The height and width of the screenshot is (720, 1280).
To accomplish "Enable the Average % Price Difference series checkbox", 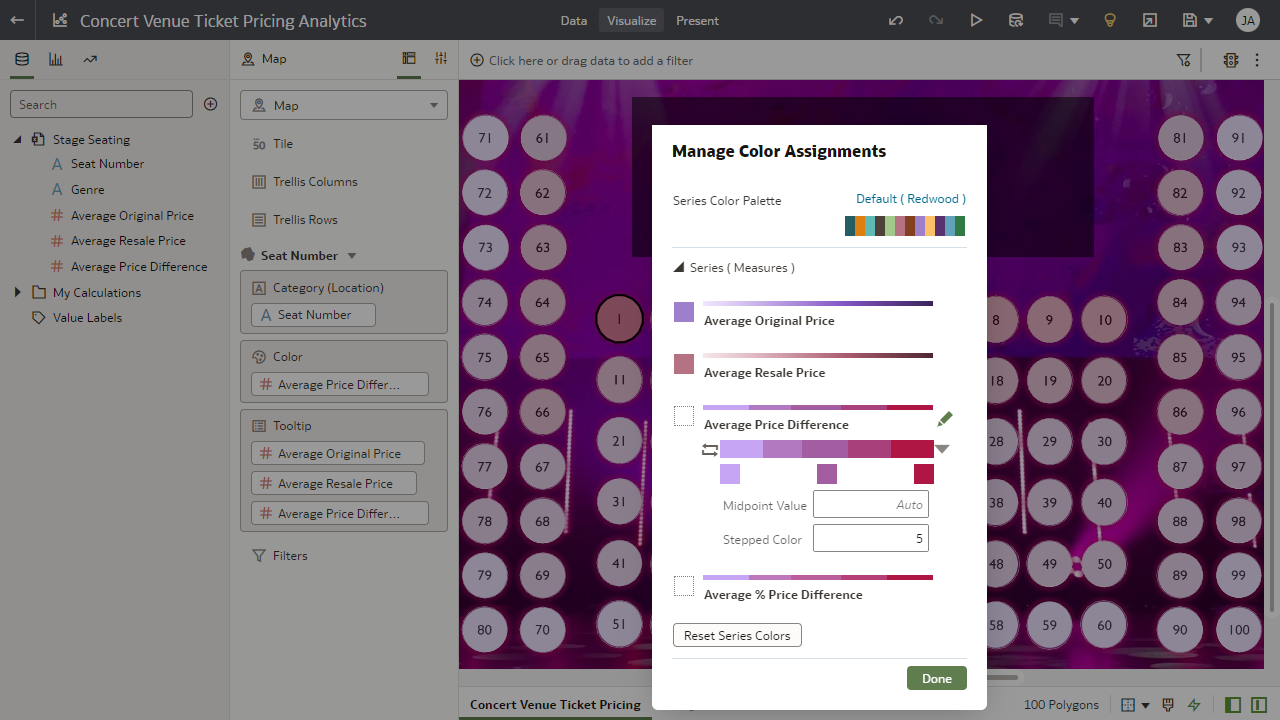I will click(684, 586).
